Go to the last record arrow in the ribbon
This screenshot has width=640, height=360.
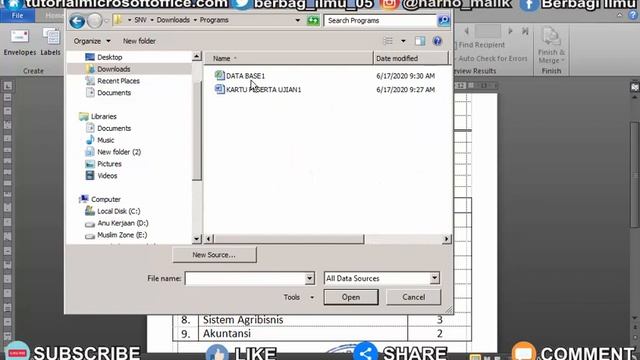click(x=525, y=31)
